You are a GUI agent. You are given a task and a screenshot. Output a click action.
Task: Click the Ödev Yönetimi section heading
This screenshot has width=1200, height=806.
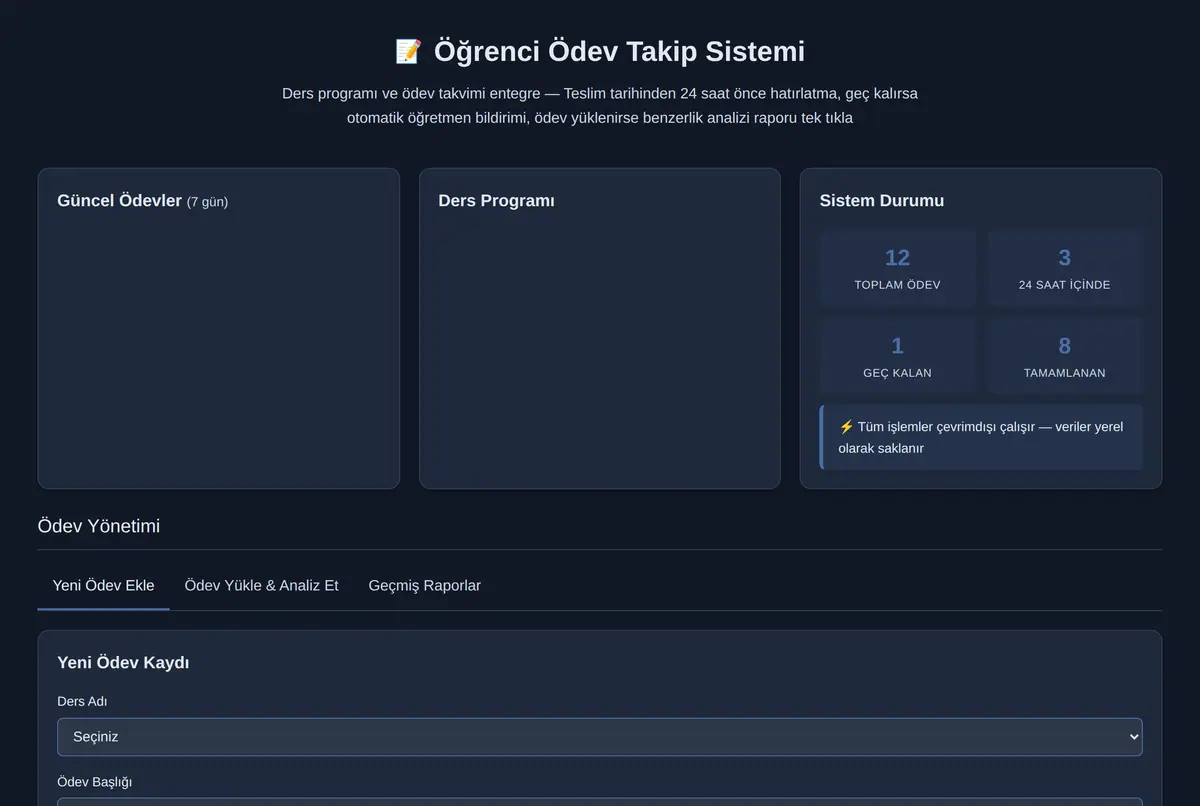pos(98,526)
